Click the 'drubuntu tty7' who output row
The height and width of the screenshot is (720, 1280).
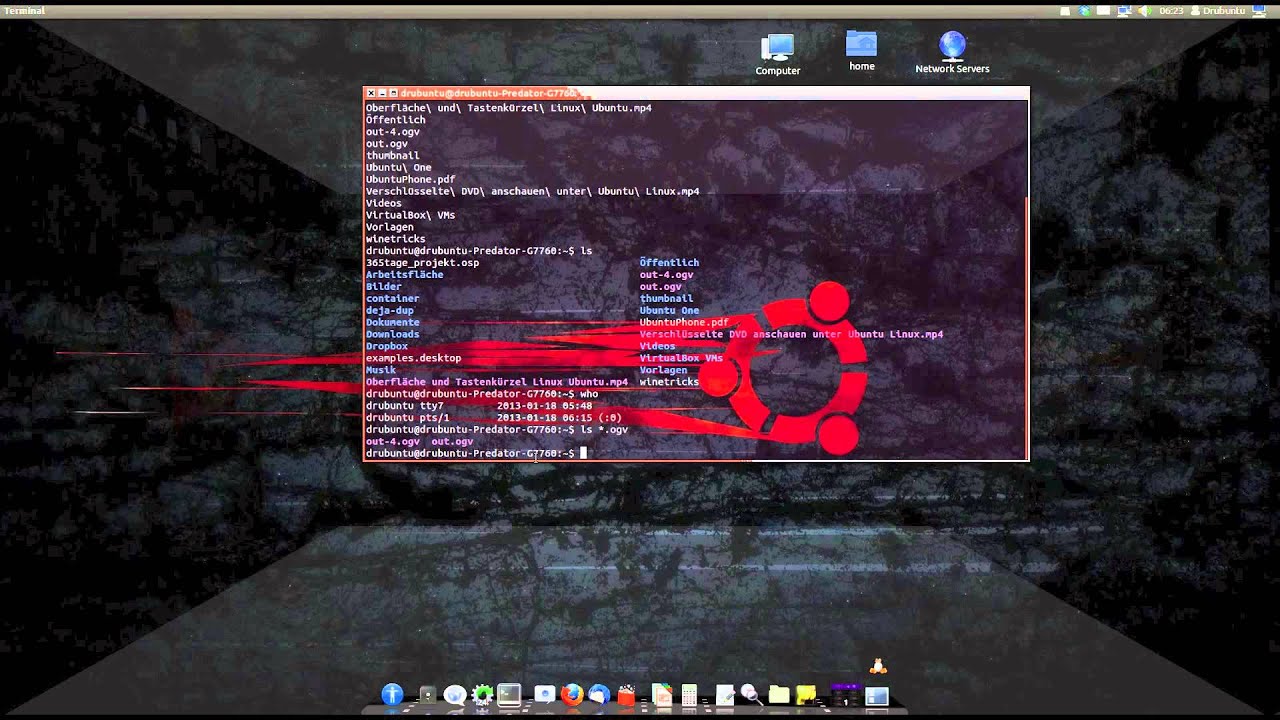(x=479, y=406)
